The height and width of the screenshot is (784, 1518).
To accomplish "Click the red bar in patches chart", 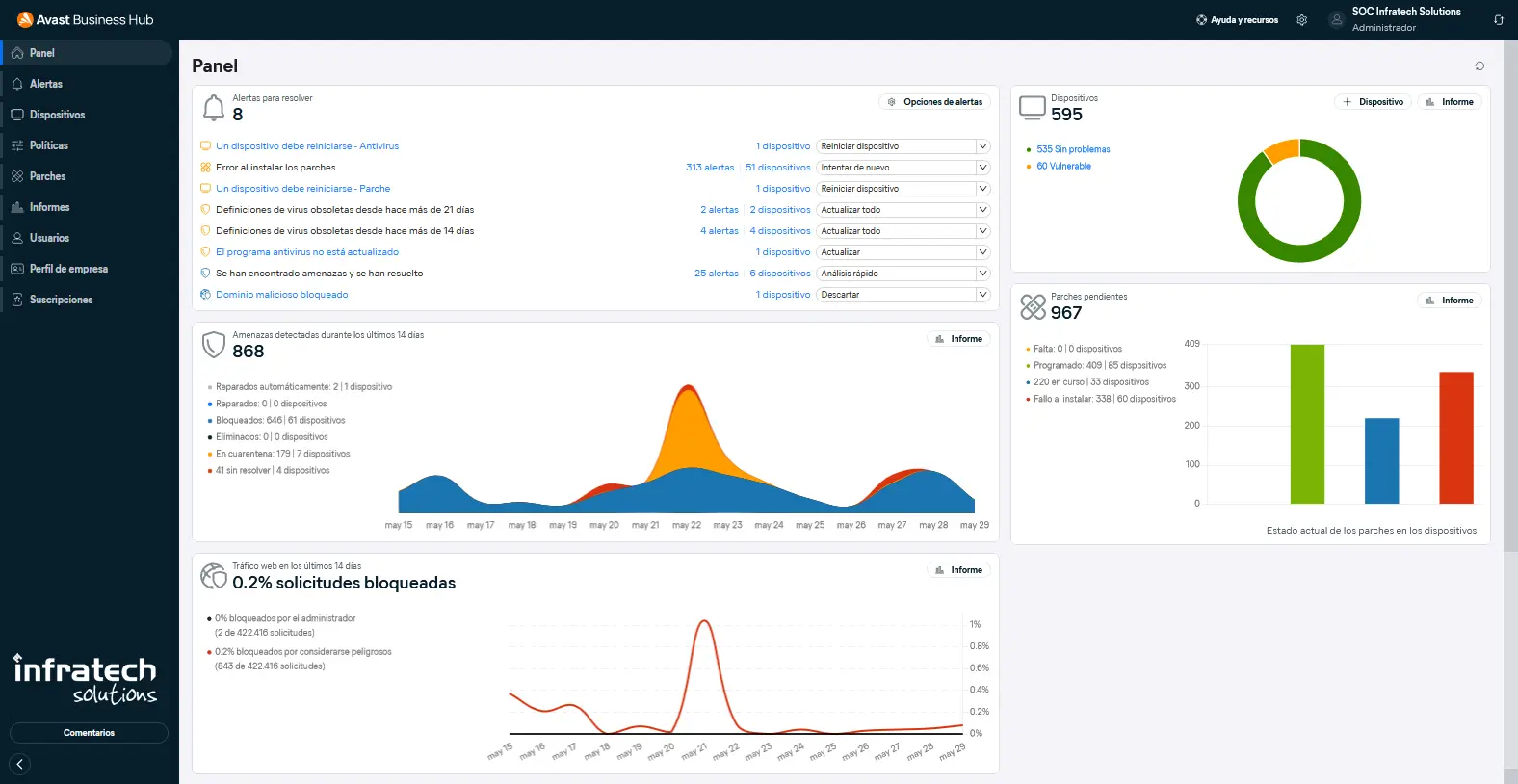I will 1456,437.
